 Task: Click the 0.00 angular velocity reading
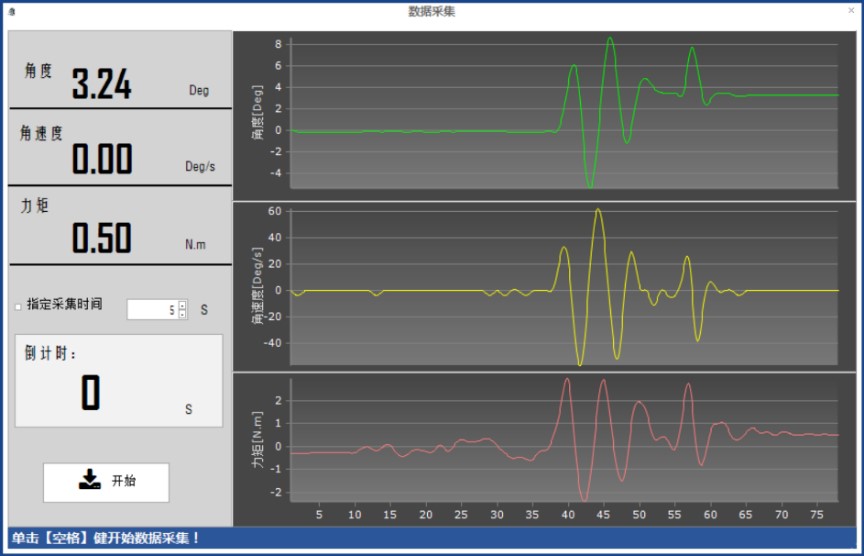tap(101, 160)
